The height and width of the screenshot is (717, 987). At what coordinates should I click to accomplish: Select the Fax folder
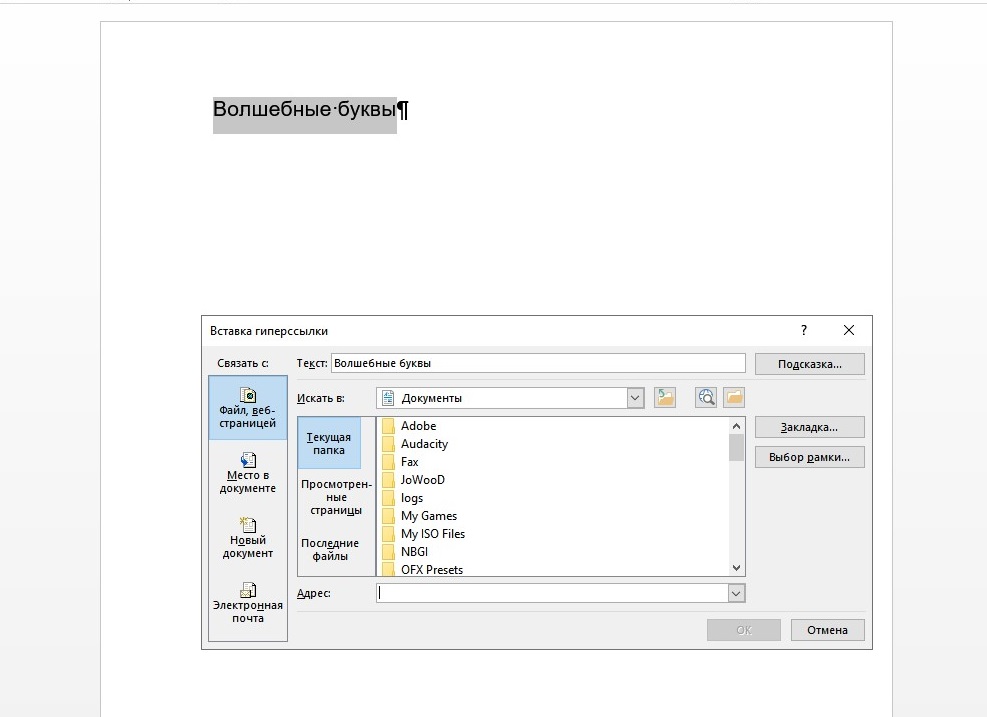tap(400, 462)
